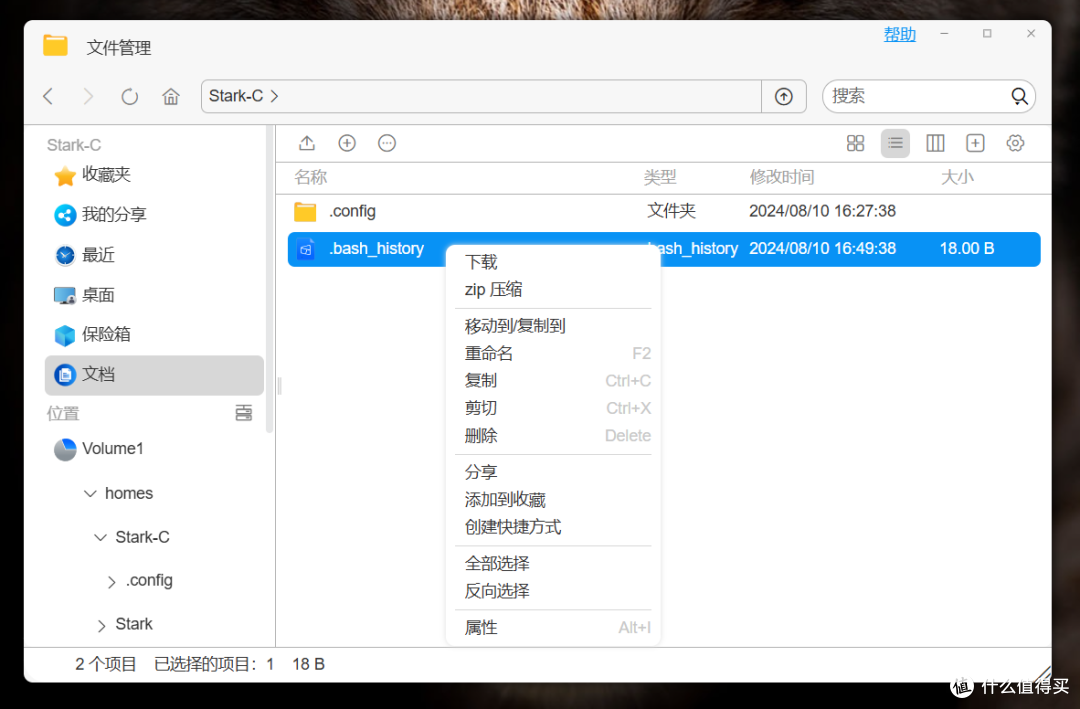Open the settings gear icon
This screenshot has height=709, width=1080.
point(1015,143)
